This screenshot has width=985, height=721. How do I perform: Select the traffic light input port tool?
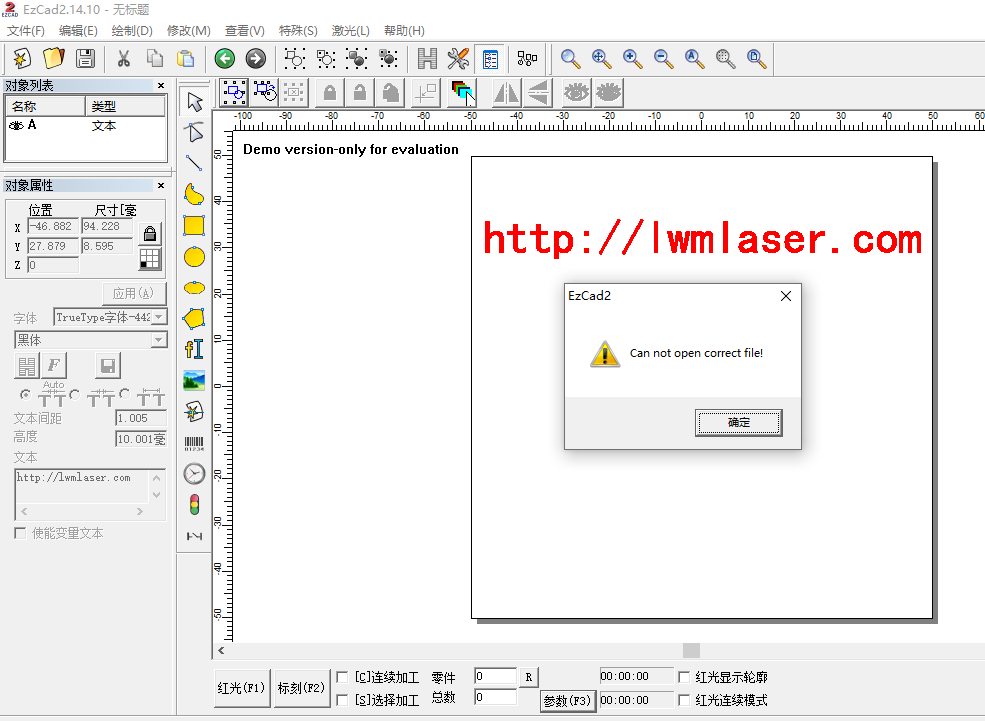(195, 505)
